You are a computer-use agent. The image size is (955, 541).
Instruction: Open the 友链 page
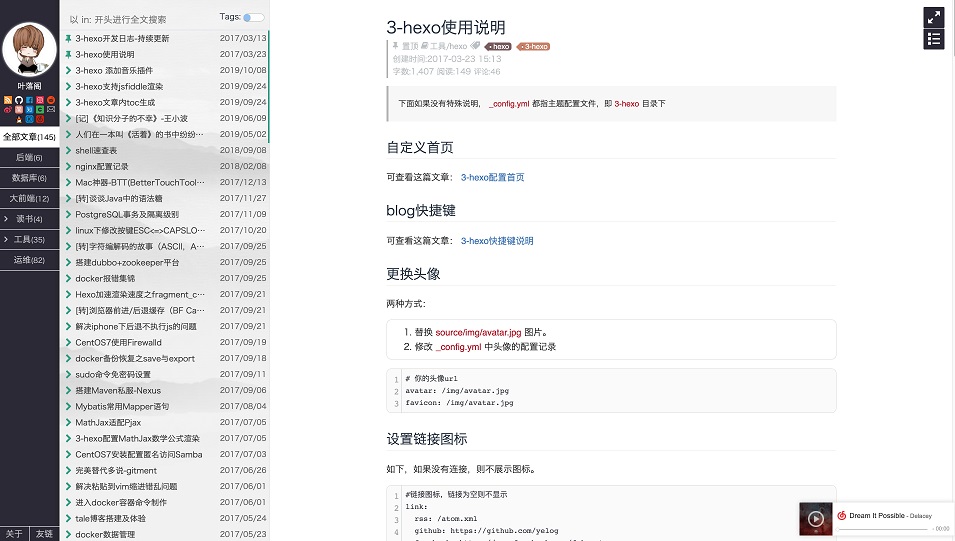(x=44, y=534)
